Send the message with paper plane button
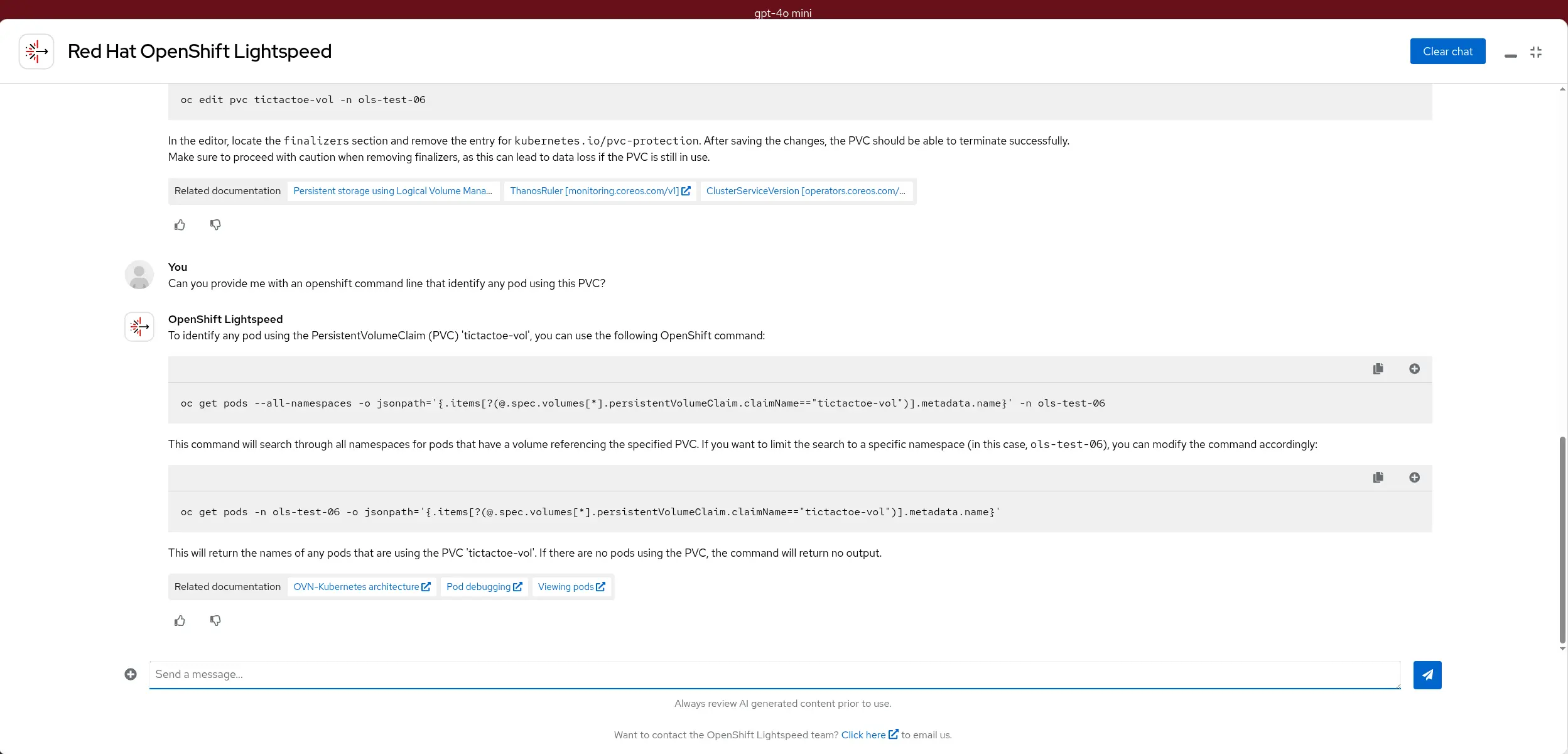The width and height of the screenshot is (1568, 754). (x=1427, y=675)
